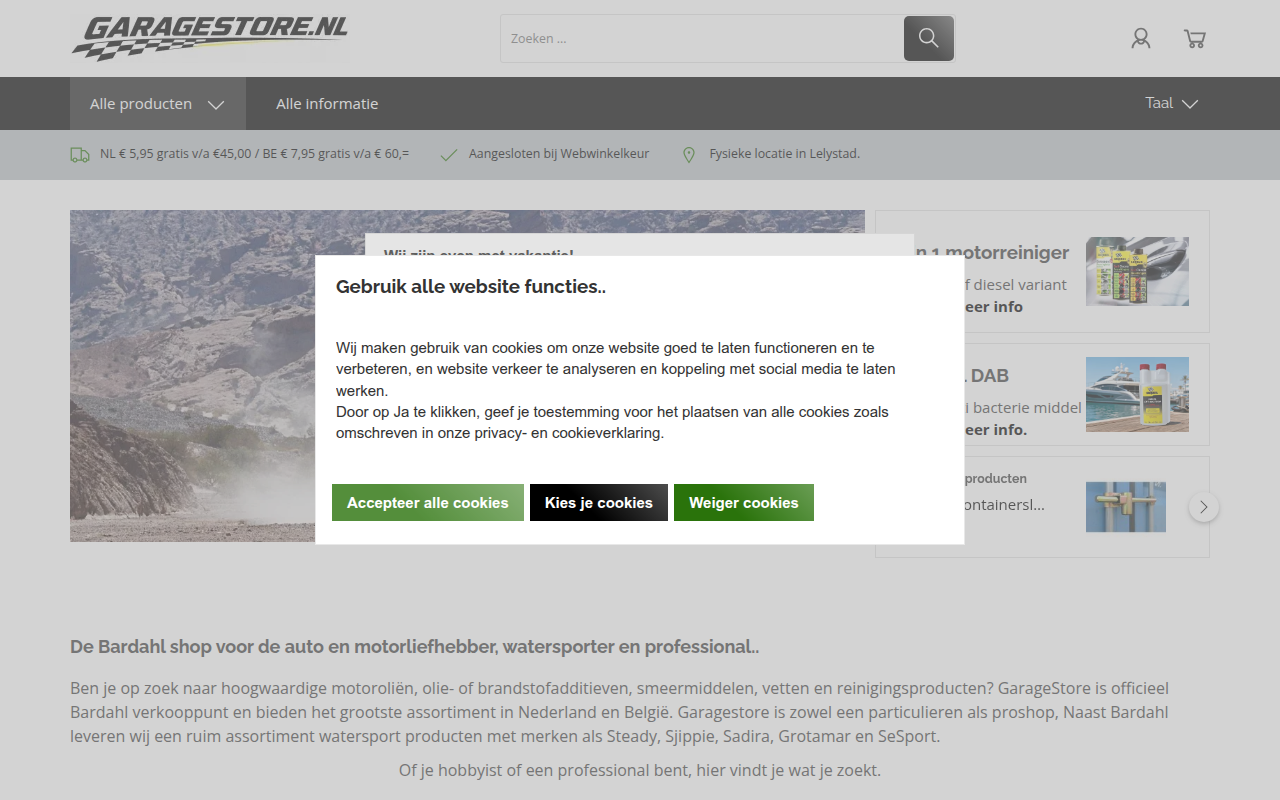
Task: Click the DAB boat product thumbnail
Action: point(1137,394)
